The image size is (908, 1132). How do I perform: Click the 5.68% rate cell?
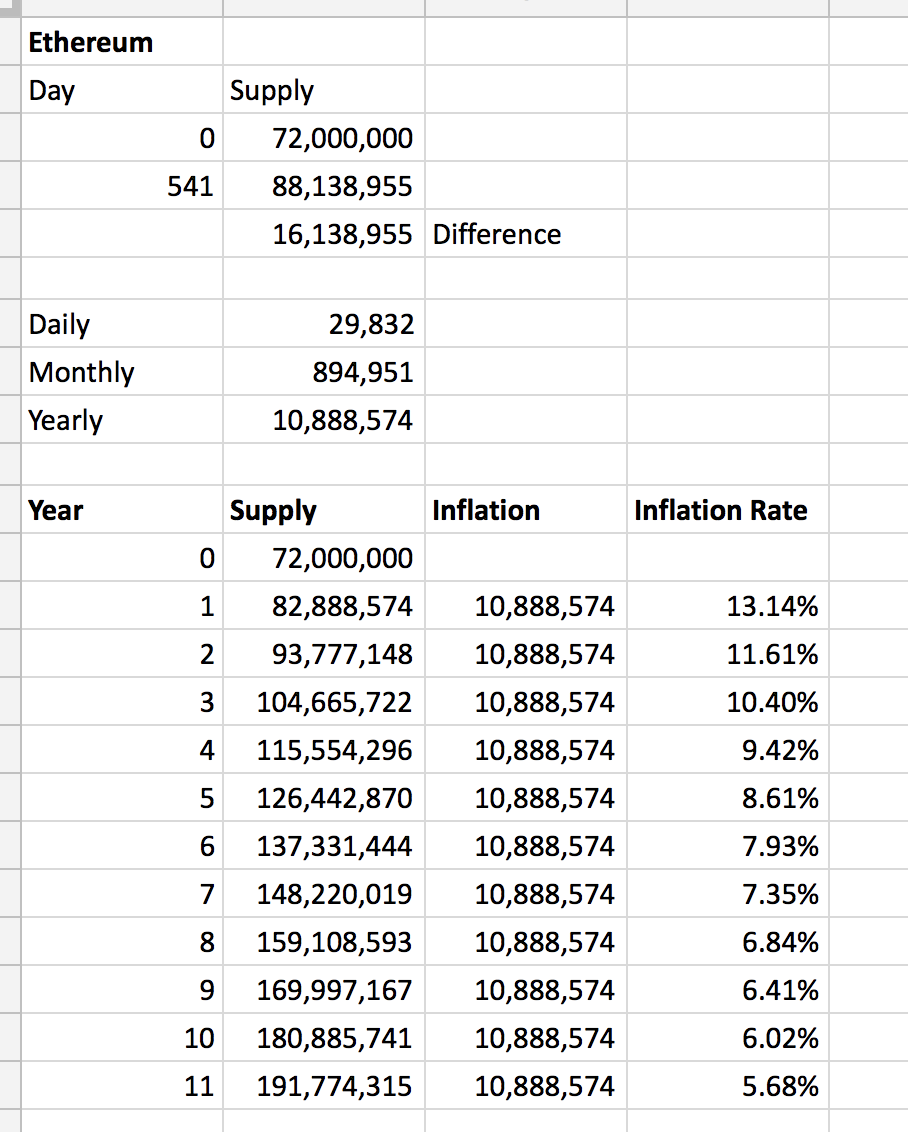coord(728,1085)
